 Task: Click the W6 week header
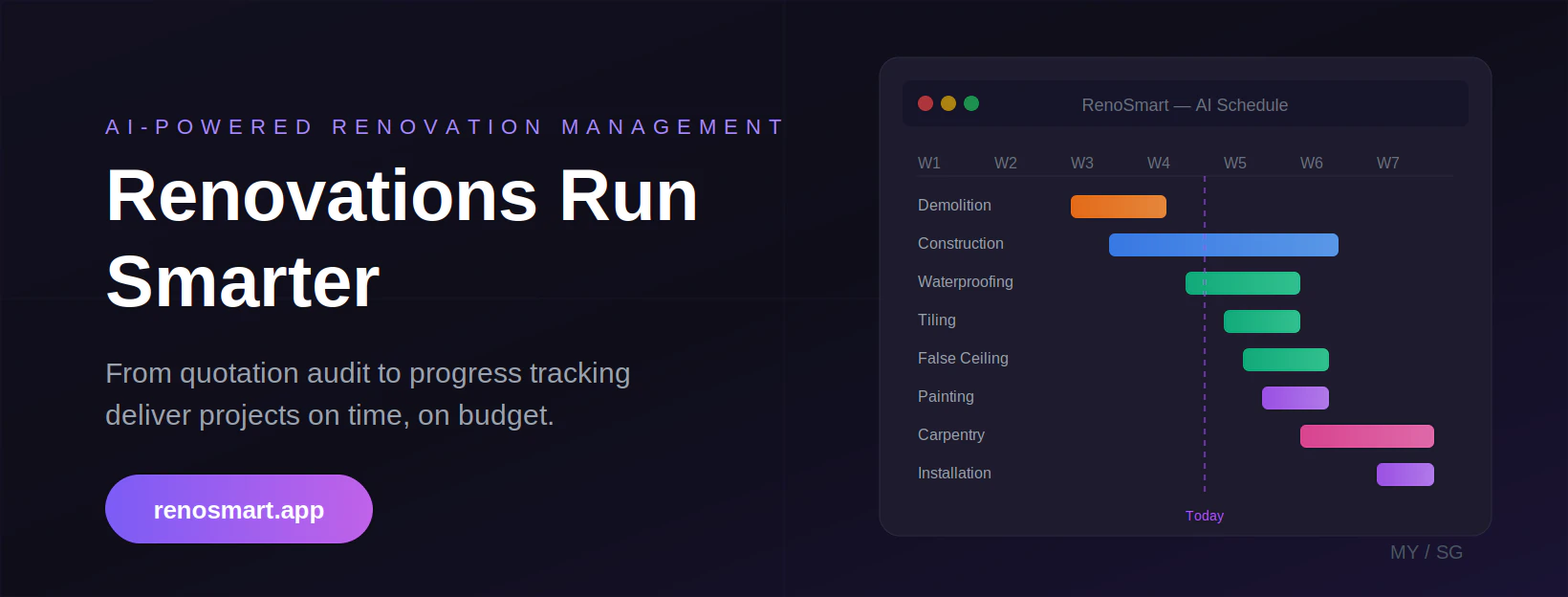point(1312,163)
